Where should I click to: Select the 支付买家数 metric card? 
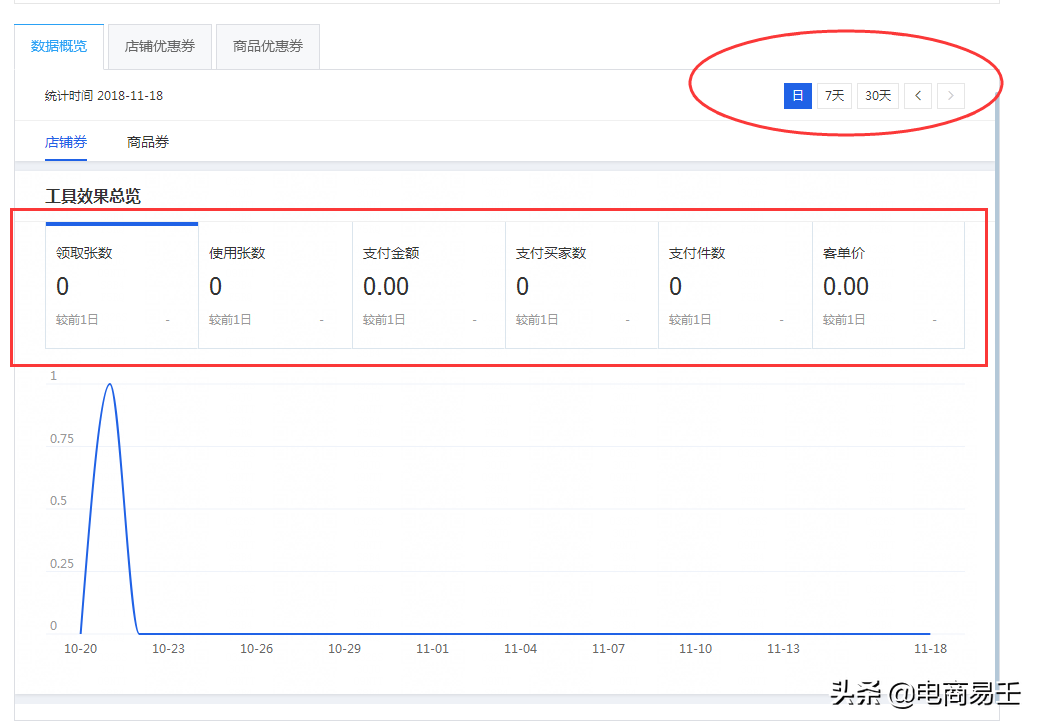(582, 285)
